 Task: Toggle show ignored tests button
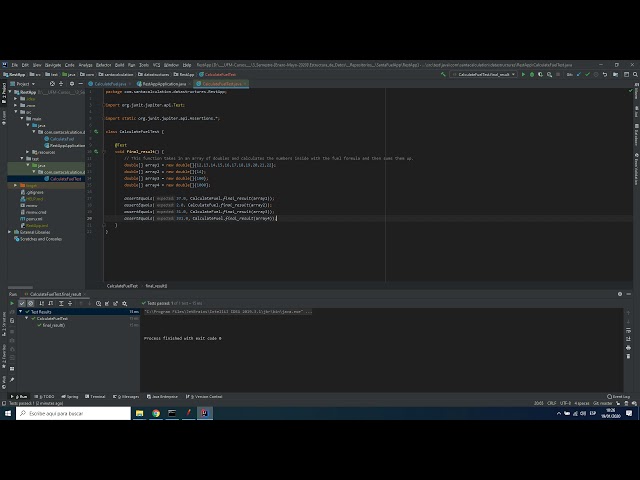(31, 303)
